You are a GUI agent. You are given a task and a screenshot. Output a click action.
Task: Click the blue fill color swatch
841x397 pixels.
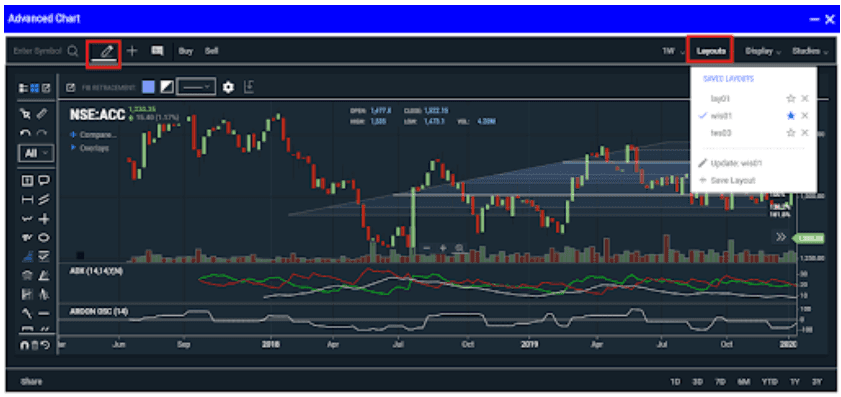149,87
